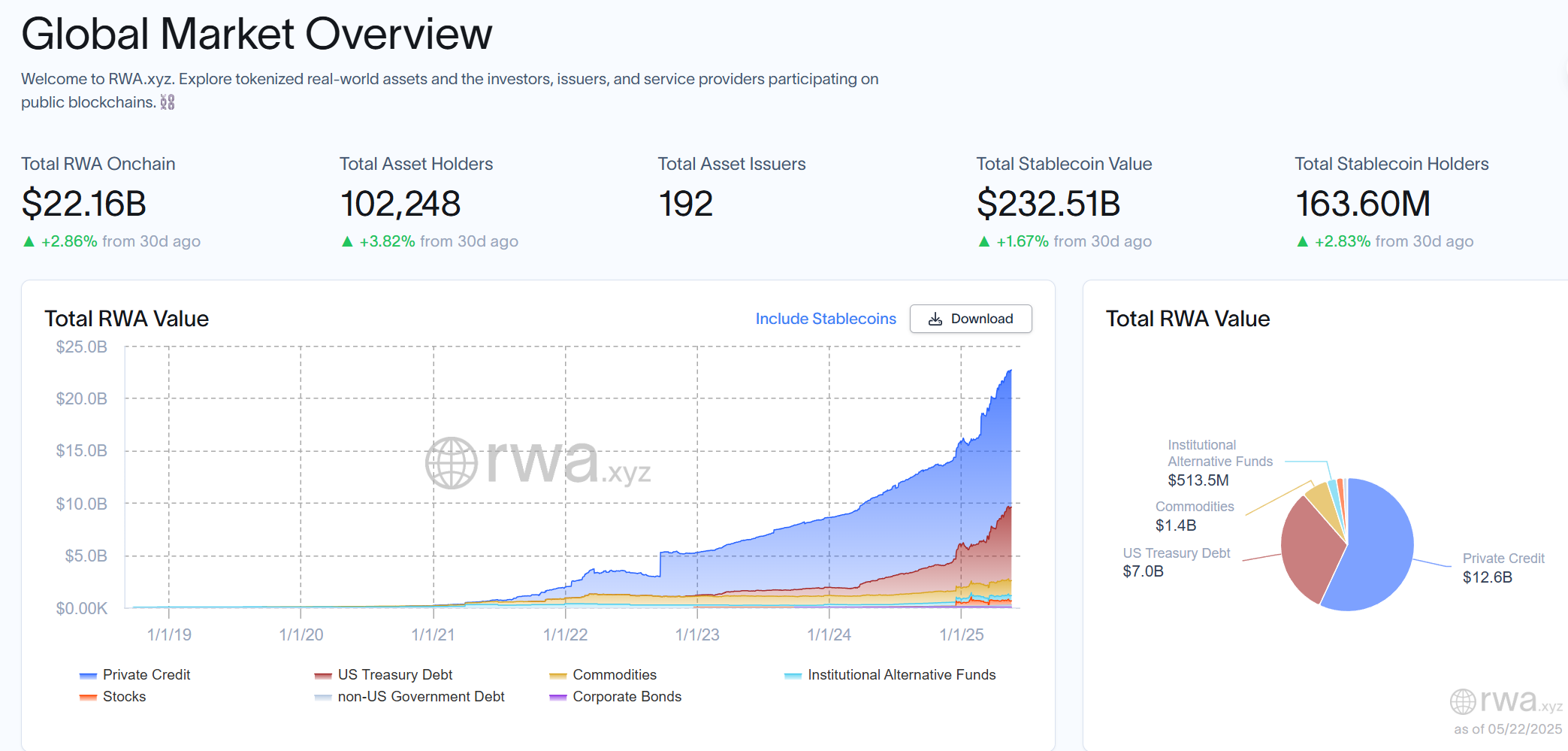Click the Total Stablecoin Holders label
The width and height of the screenshot is (1568, 751).
point(1391,164)
